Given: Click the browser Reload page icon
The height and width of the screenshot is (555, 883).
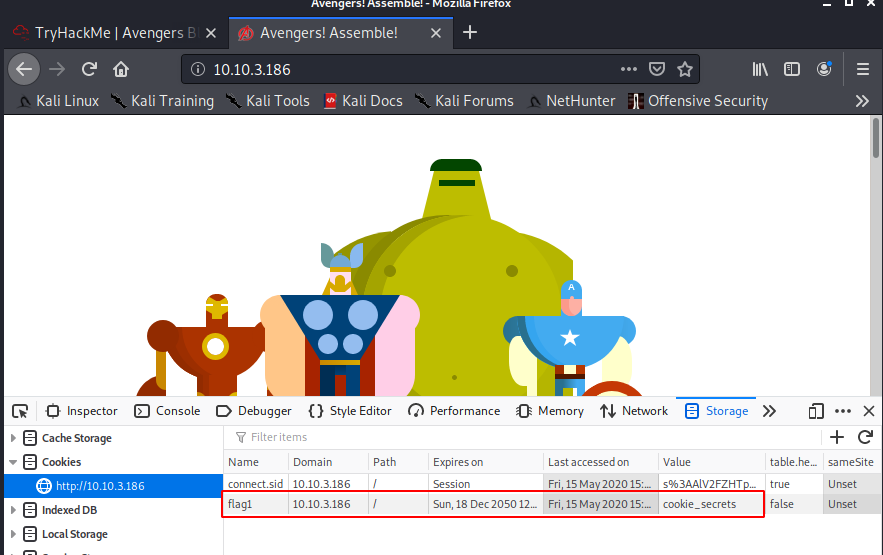Looking at the screenshot, I should (x=89, y=69).
